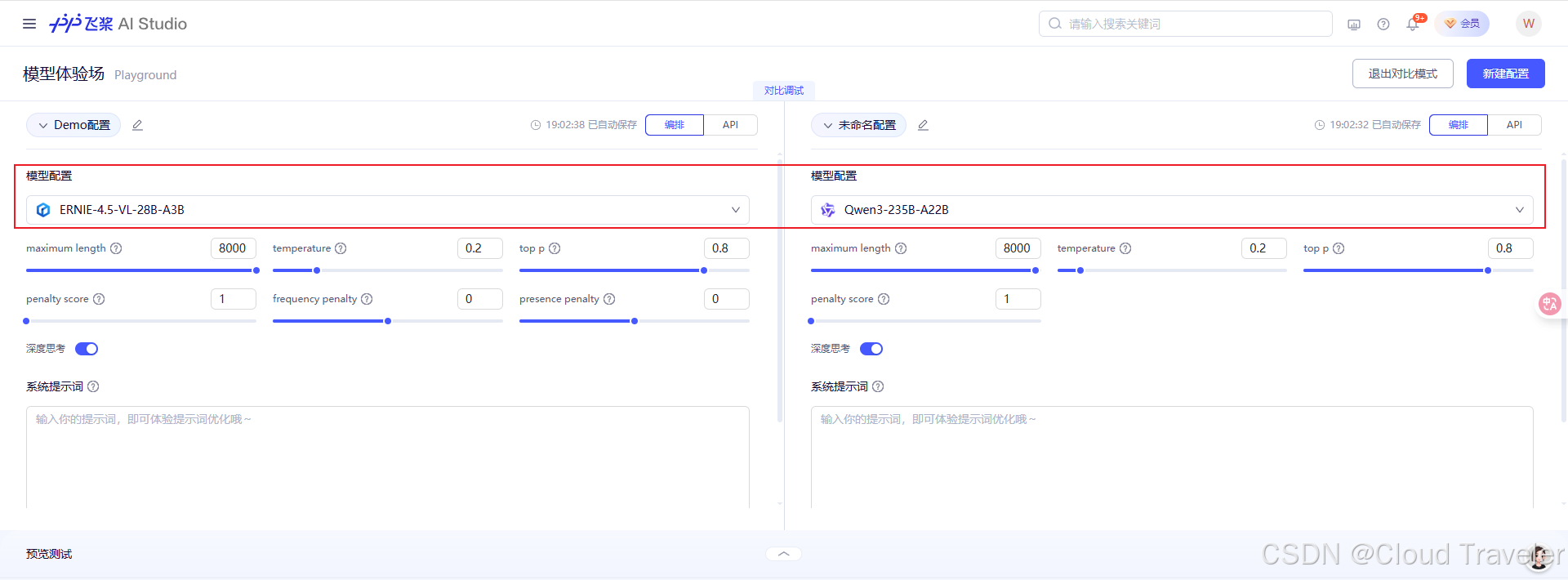
Task: Select right panel 编排 tab
Action: [x=1459, y=125]
